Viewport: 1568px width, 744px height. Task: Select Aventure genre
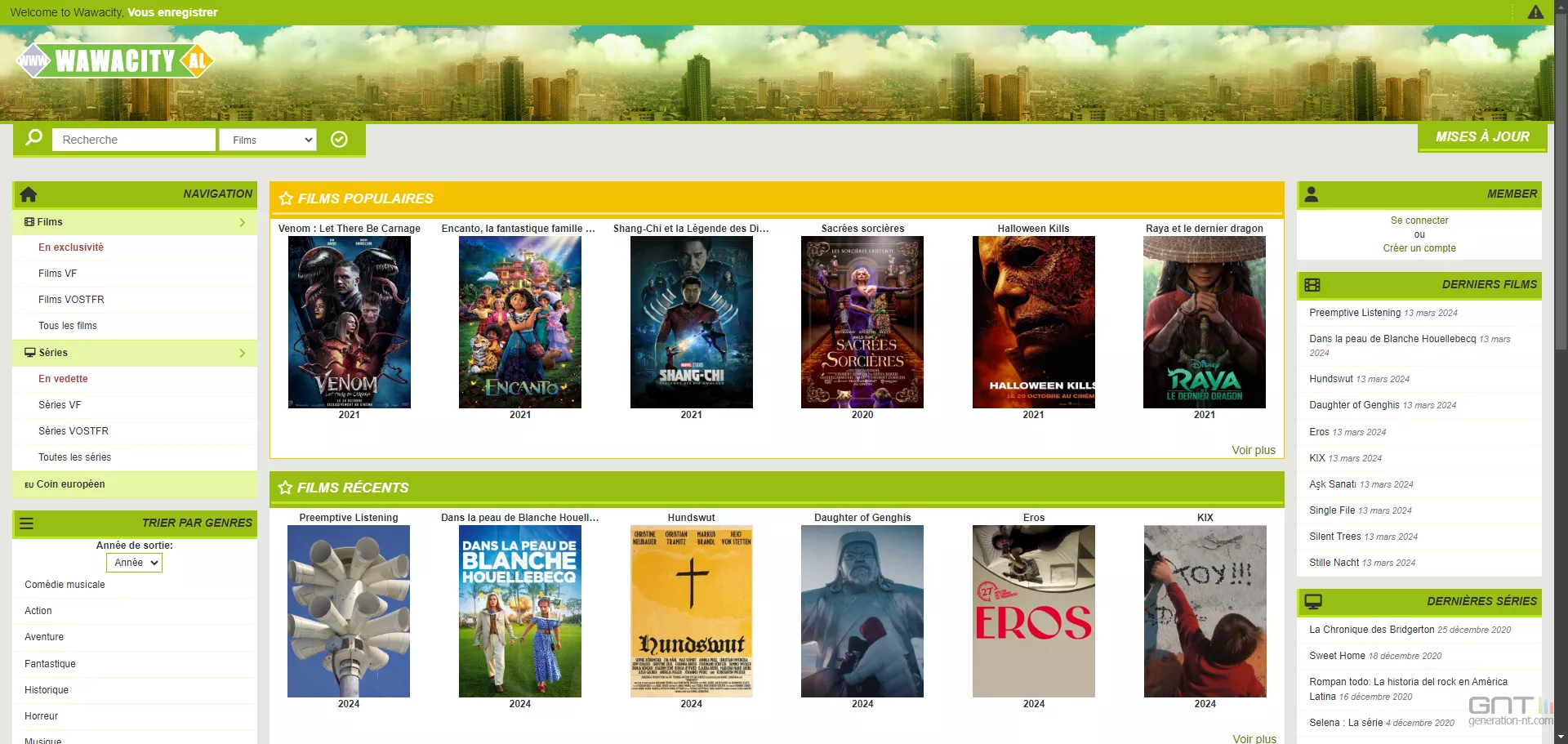(x=44, y=637)
